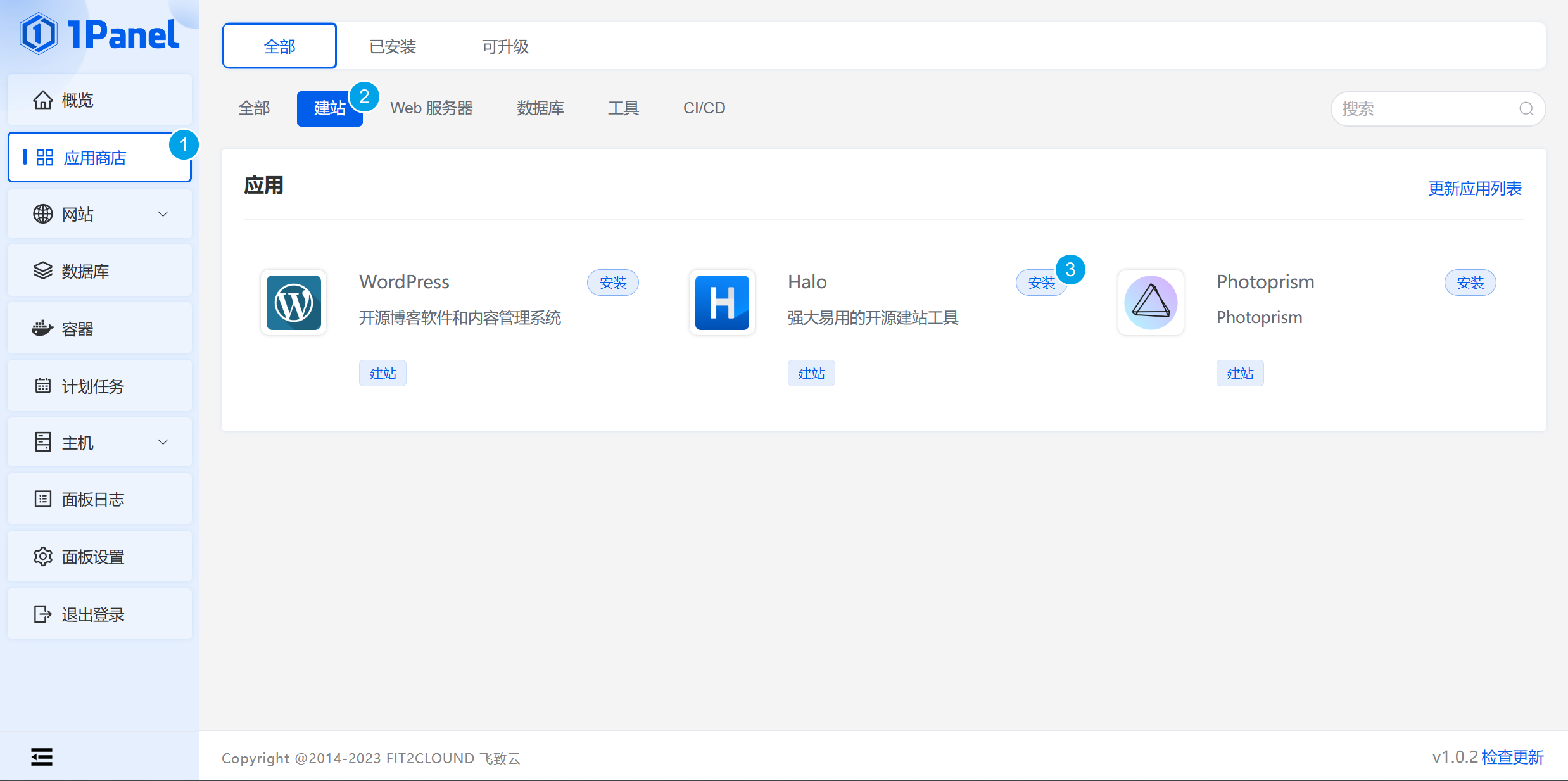Open the 容器 containers page

point(99,329)
